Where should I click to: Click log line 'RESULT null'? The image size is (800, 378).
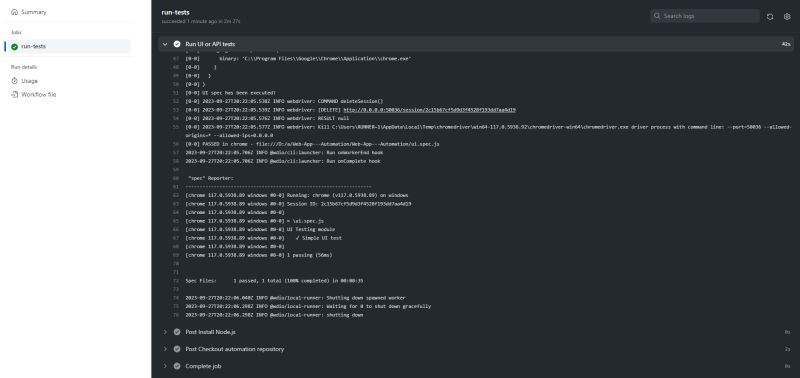coord(267,118)
